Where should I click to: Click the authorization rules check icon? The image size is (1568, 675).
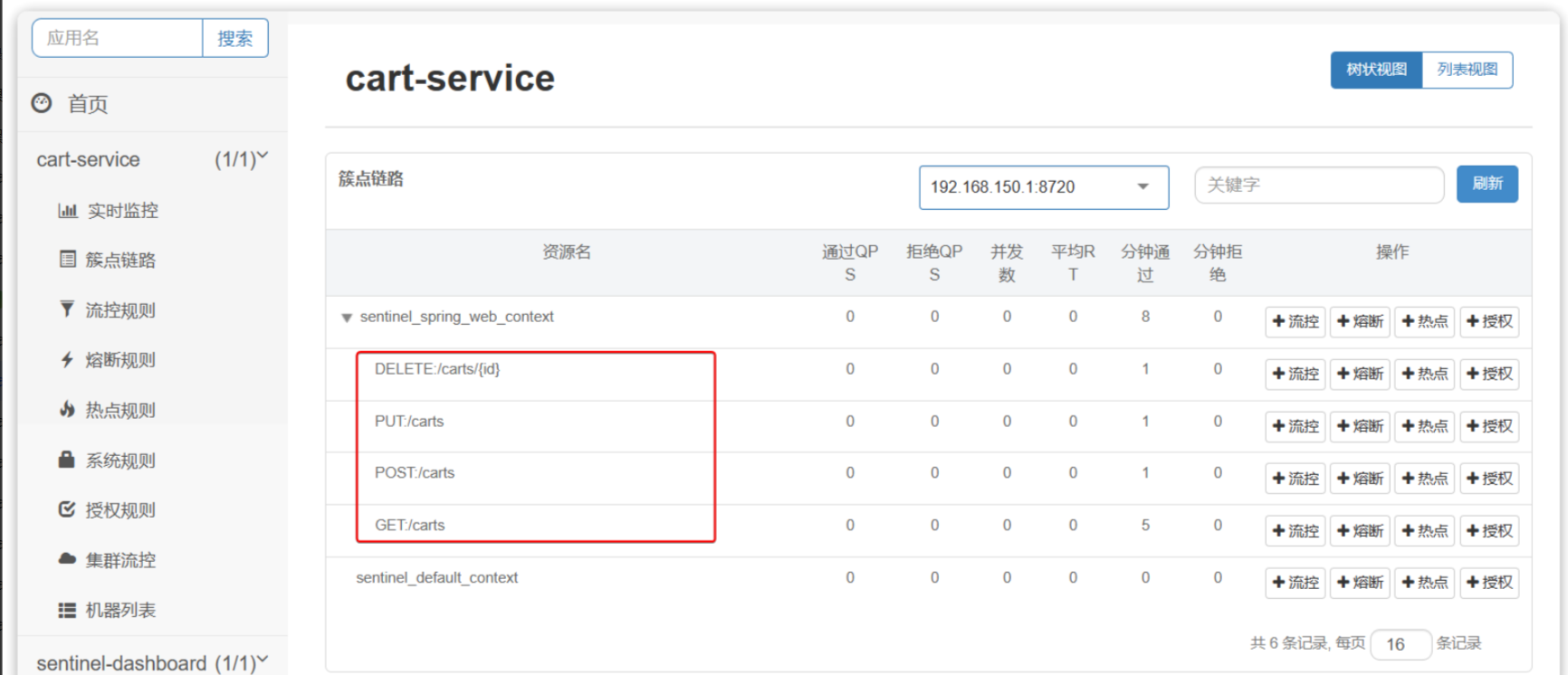67,509
